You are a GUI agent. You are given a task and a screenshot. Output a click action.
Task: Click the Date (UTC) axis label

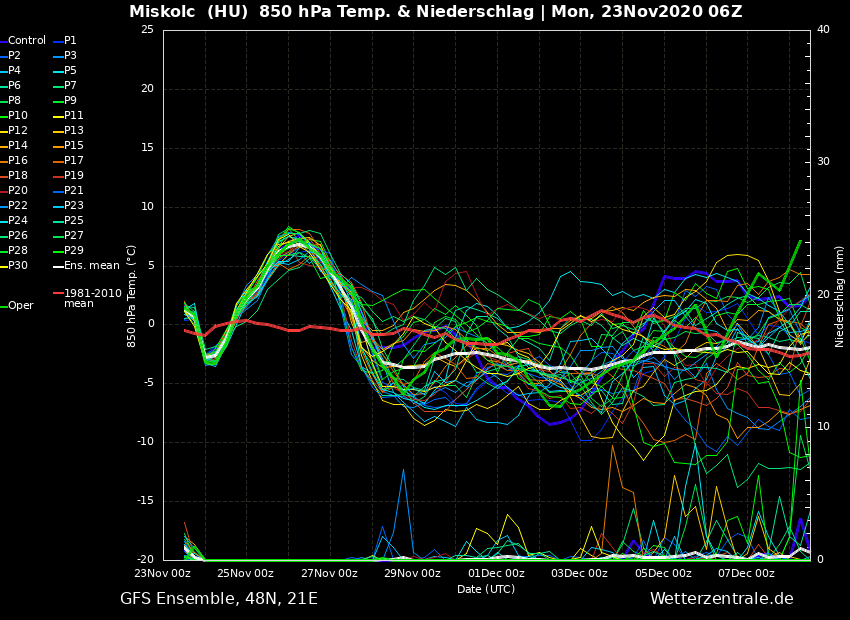486,589
